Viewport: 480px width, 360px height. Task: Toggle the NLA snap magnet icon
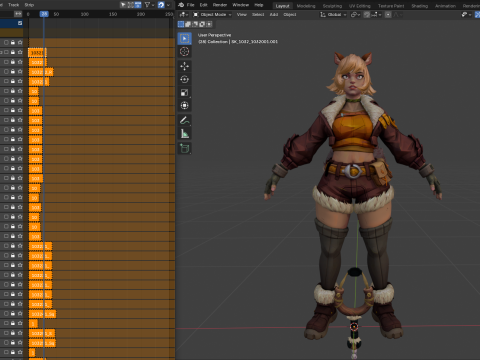pos(161,5)
